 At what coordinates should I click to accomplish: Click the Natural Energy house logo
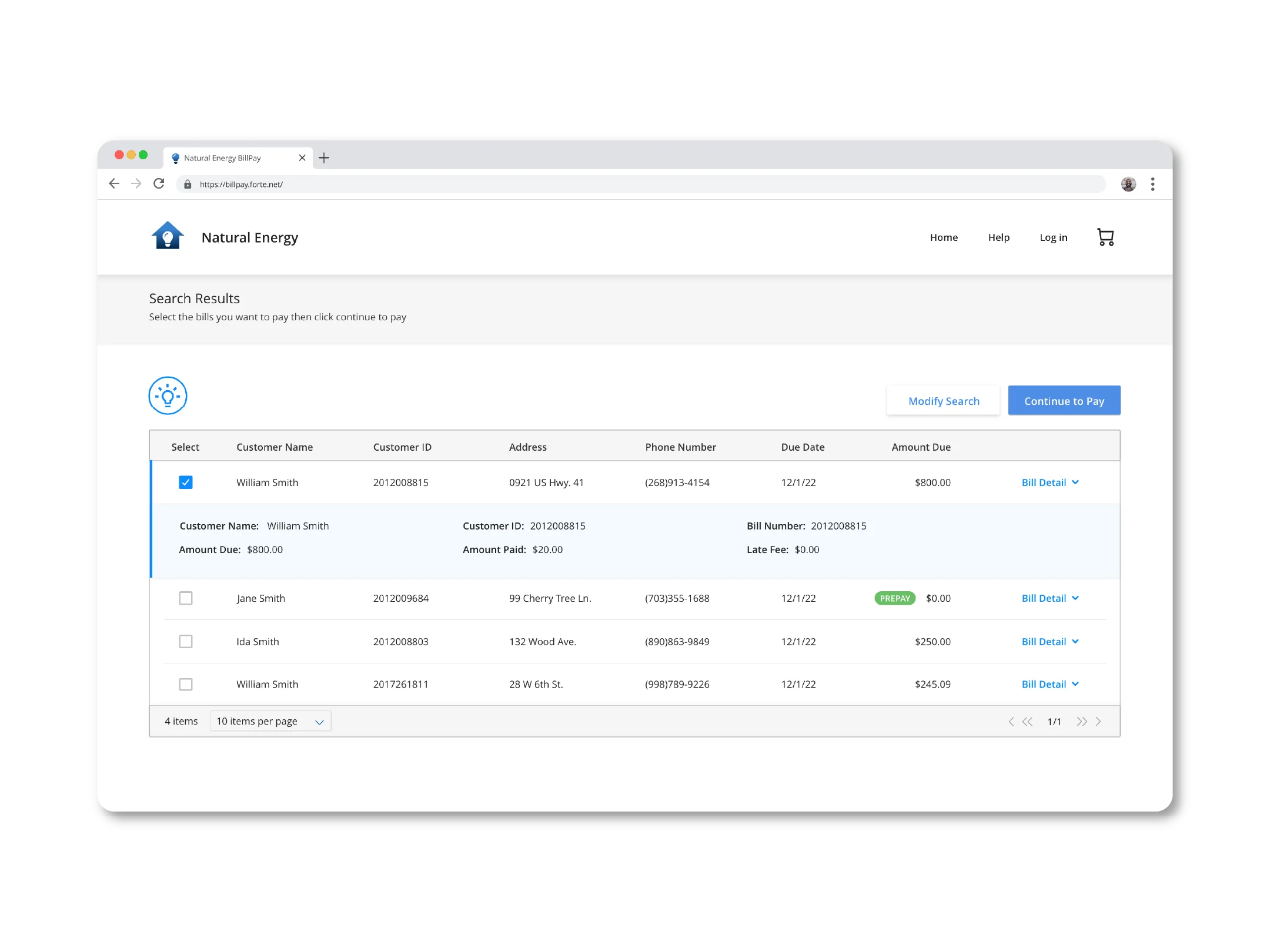[x=168, y=236]
